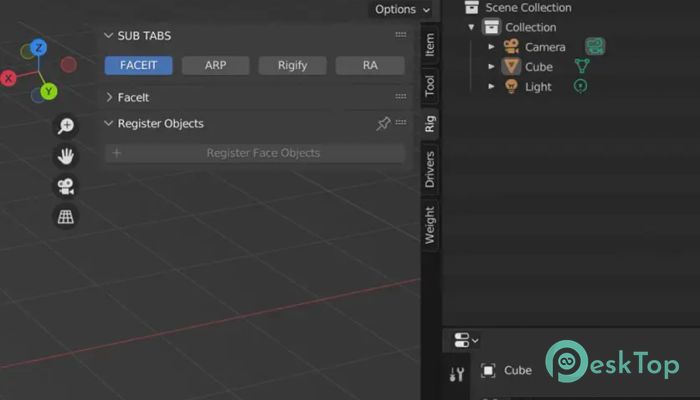Open the Tool properties wrench tab icon

[x=456, y=374]
